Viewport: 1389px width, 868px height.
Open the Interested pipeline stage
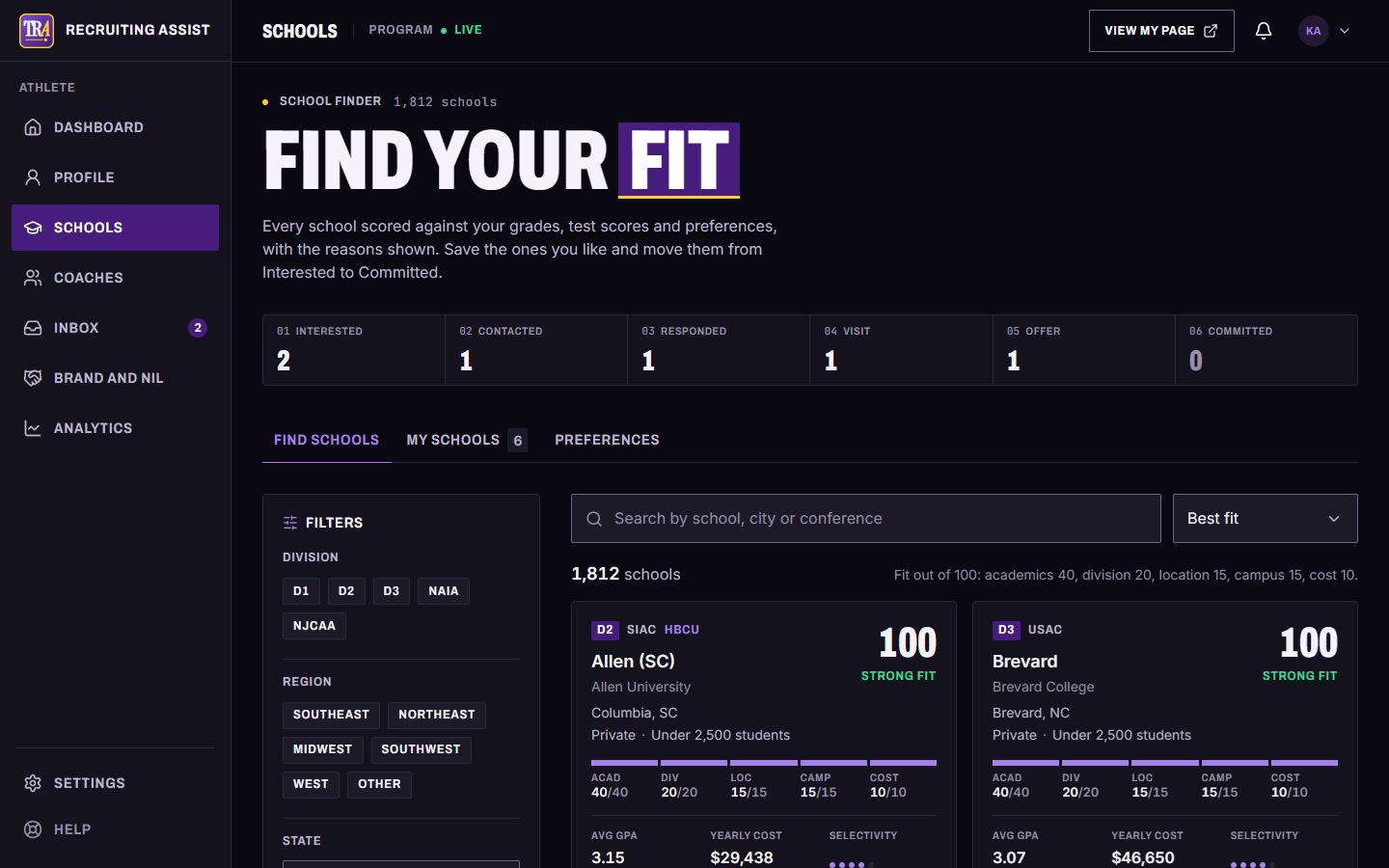354,350
